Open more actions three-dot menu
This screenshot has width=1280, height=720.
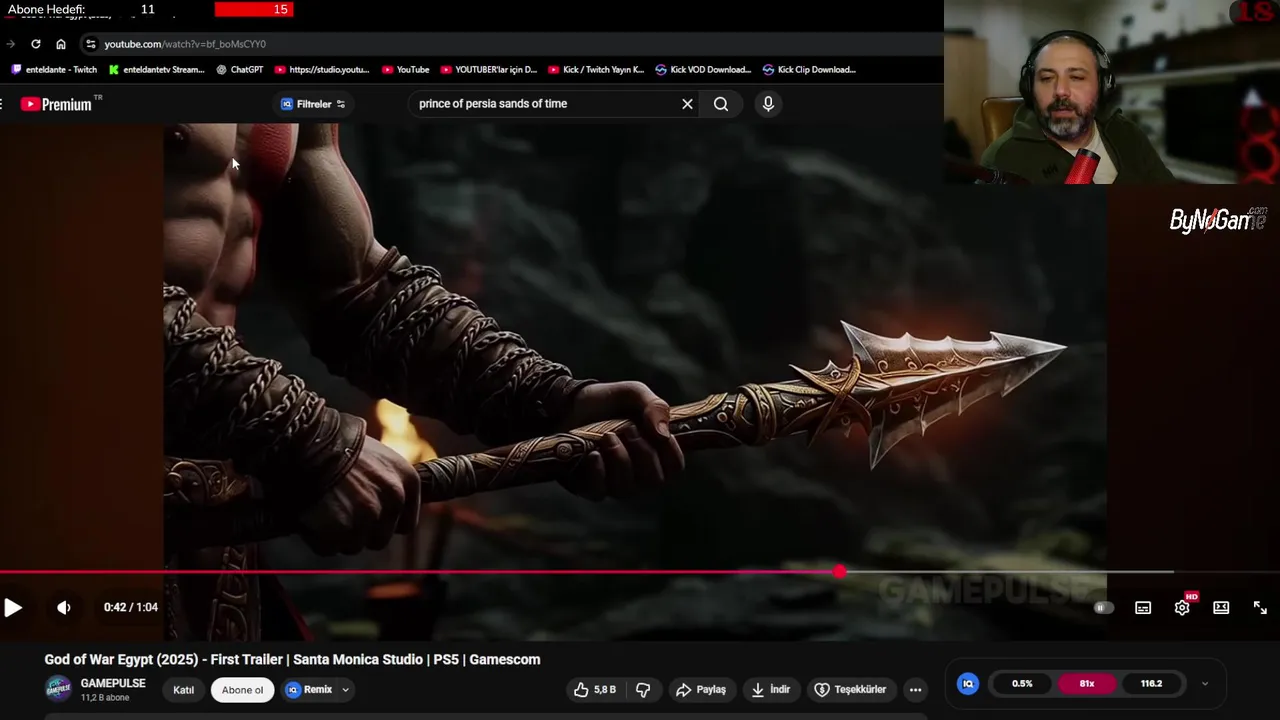[915, 689]
